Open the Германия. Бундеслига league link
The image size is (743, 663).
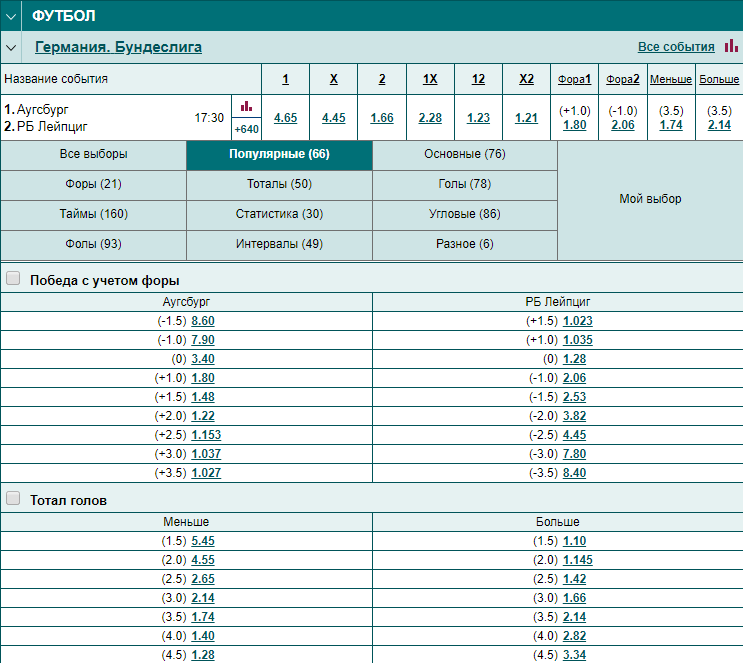coord(118,47)
